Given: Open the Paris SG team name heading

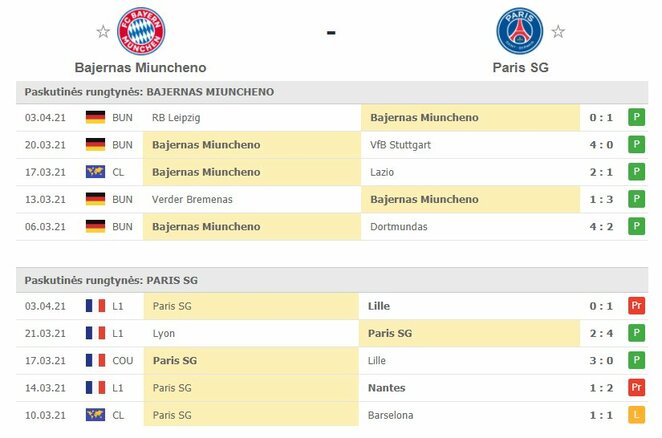Looking at the screenshot, I should coord(520,68).
